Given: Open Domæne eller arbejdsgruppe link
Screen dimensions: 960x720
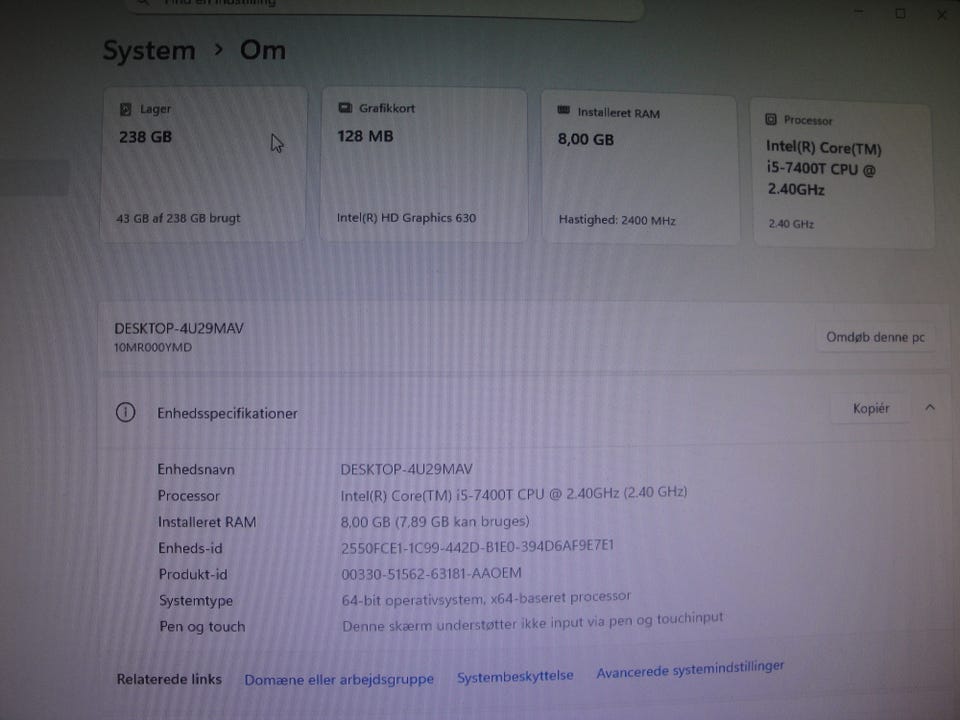Looking at the screenshot, I should [339, 679].
